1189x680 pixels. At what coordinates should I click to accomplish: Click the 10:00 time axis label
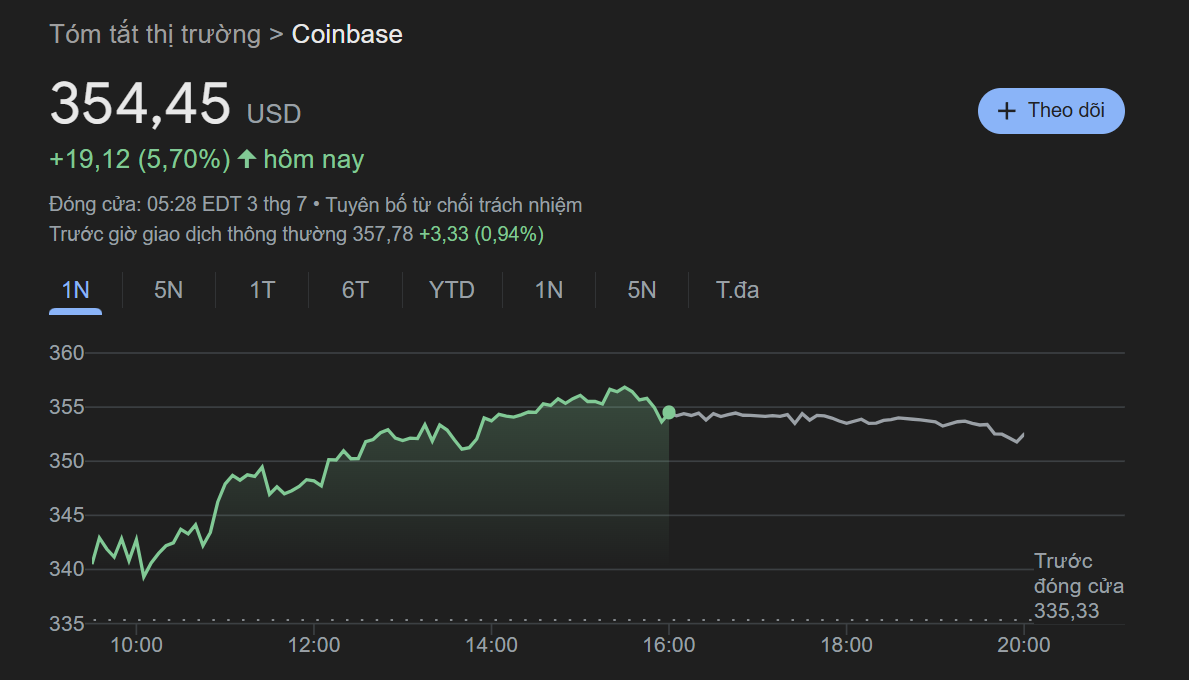pyautogui.click(x=136, y=645)
